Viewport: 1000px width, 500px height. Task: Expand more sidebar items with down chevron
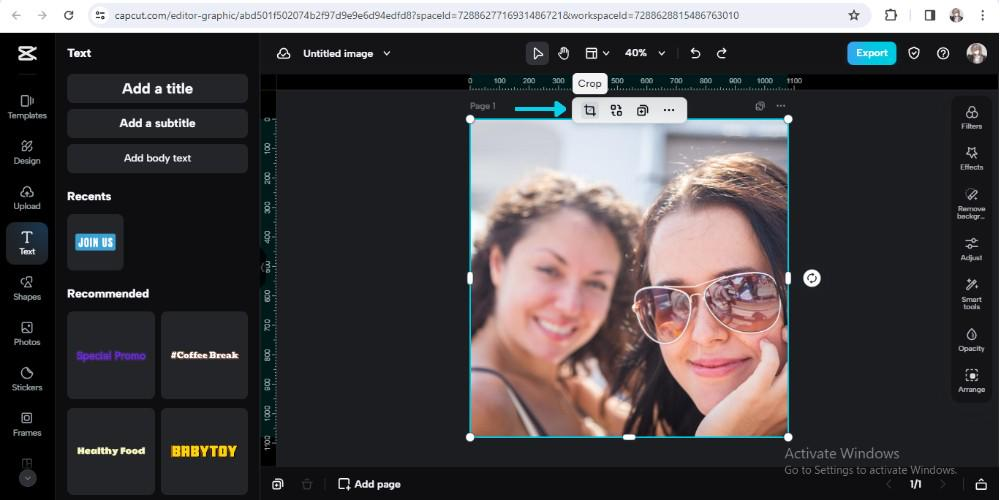pyautogui.click(x=27, y=477)
